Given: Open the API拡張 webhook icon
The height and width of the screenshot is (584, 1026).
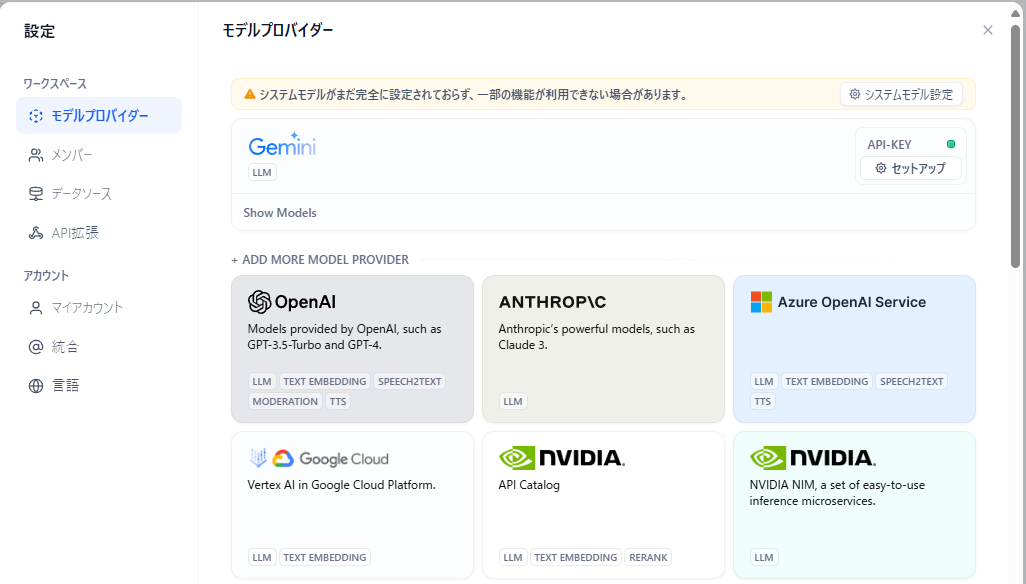Looking at the screenshot, I should [36, 233].
